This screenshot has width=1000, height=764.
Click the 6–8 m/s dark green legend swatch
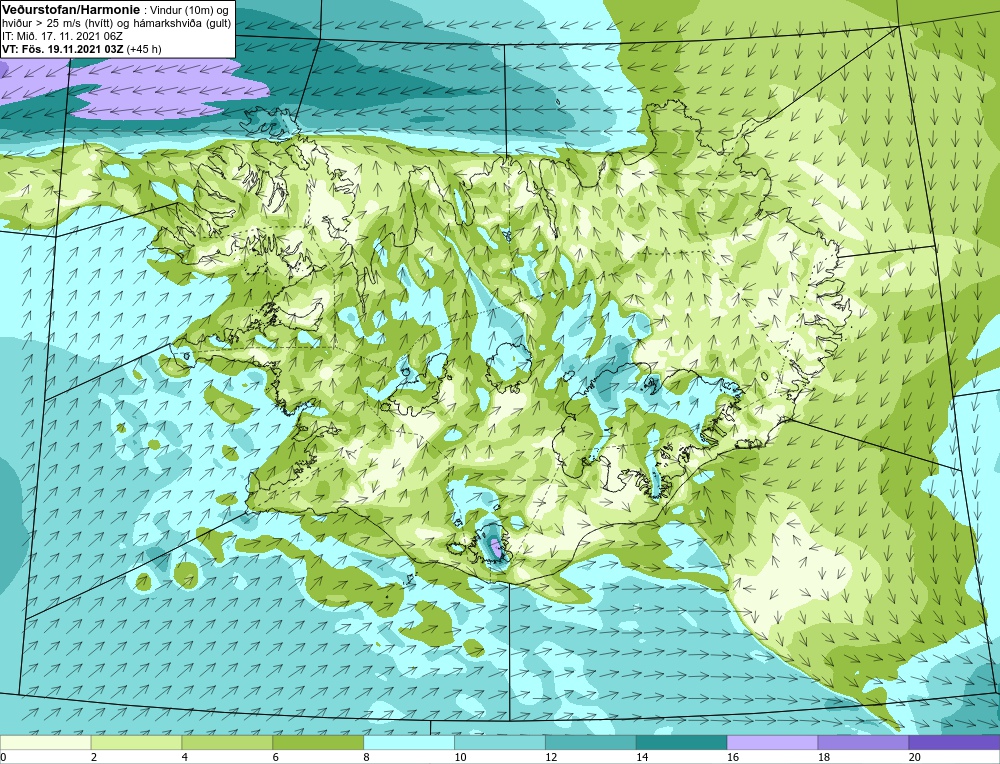coord(318,742)
